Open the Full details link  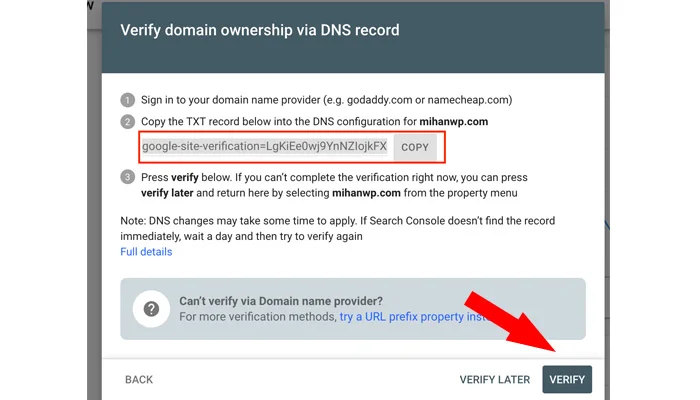pyautogui.click(x=146, y=252)
